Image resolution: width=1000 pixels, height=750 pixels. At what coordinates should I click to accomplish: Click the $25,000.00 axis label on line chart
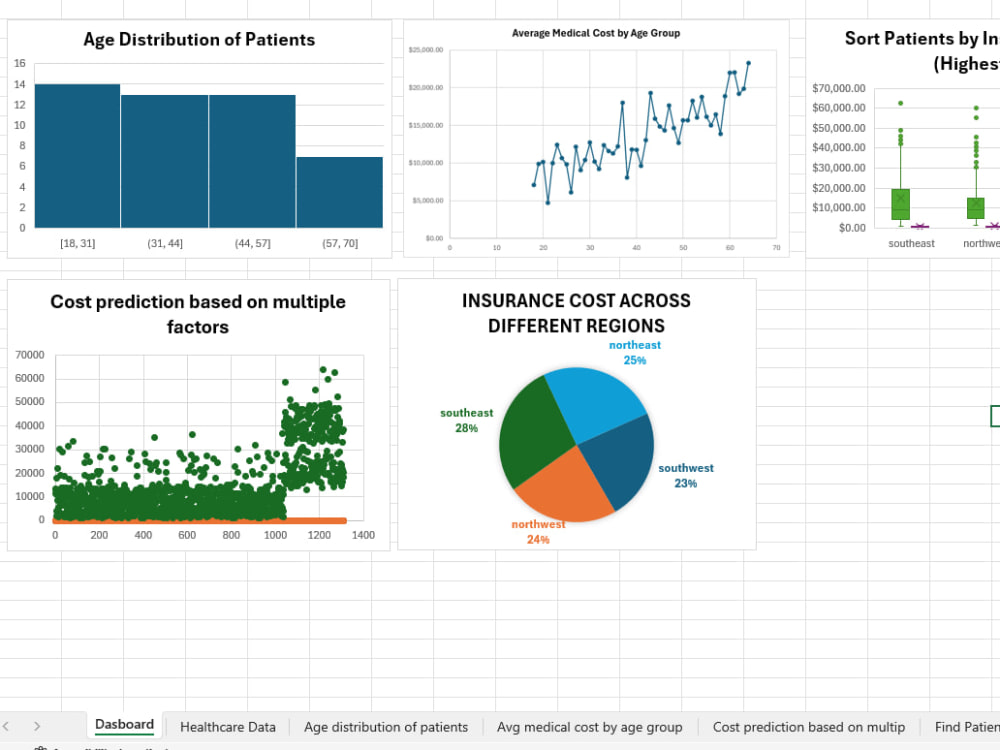[x=426, y=50]
